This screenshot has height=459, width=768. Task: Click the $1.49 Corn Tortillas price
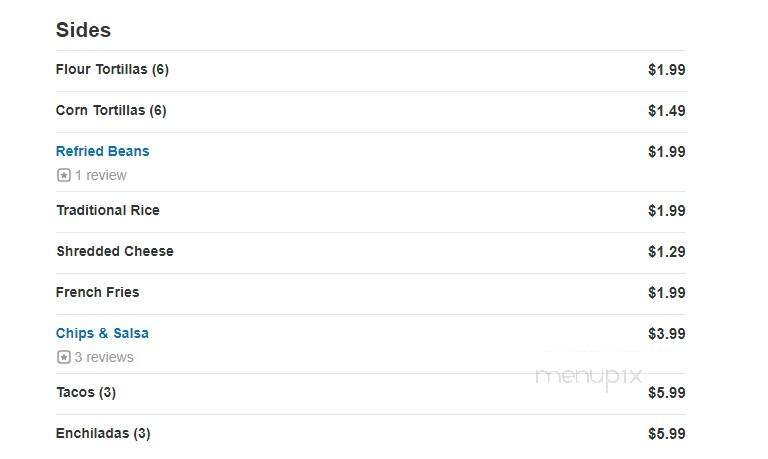coord(666,110)
